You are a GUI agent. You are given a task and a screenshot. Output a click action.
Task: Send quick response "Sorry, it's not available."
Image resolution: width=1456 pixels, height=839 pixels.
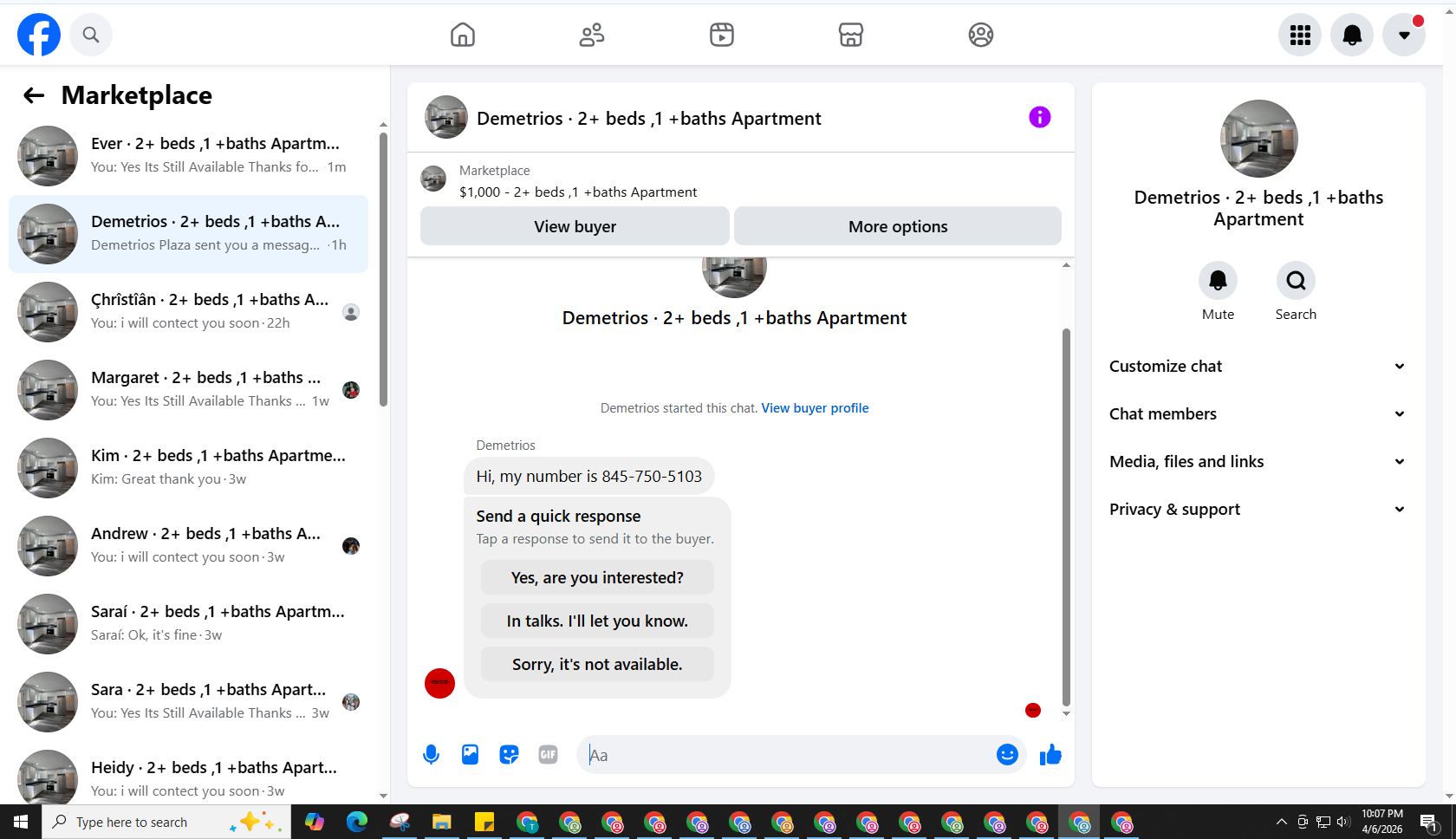pos(597,665)
